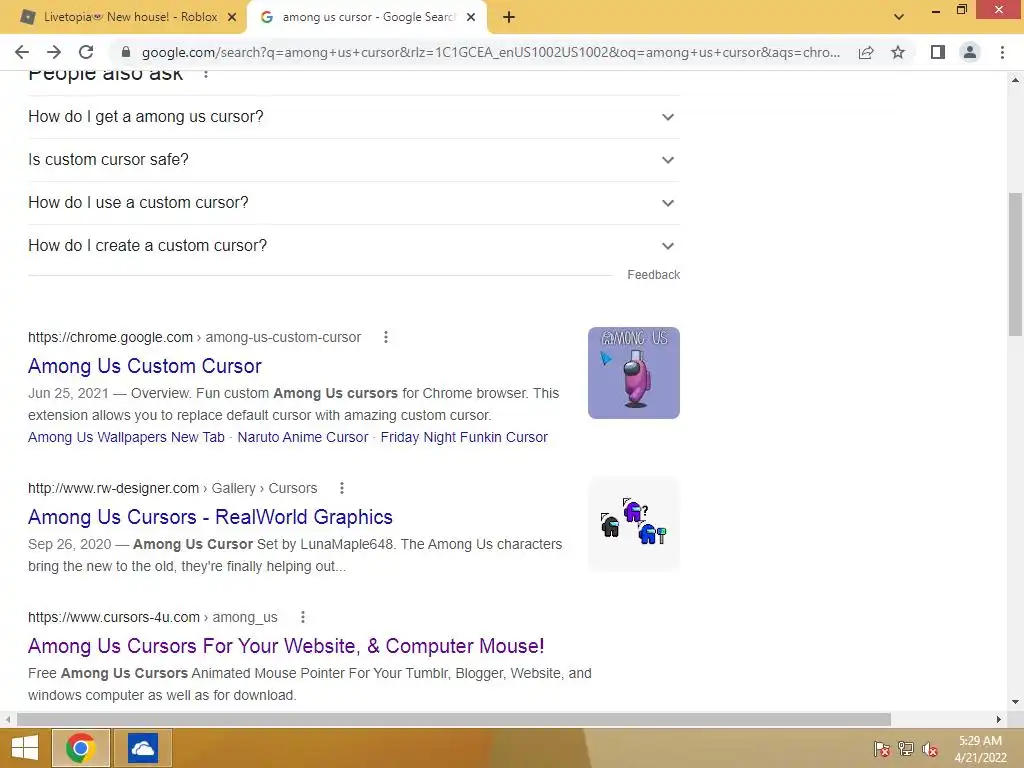Expand 'How do I create a custom cursor?'
Viewport: 1024px width, 768px height.
pos(354,246)
